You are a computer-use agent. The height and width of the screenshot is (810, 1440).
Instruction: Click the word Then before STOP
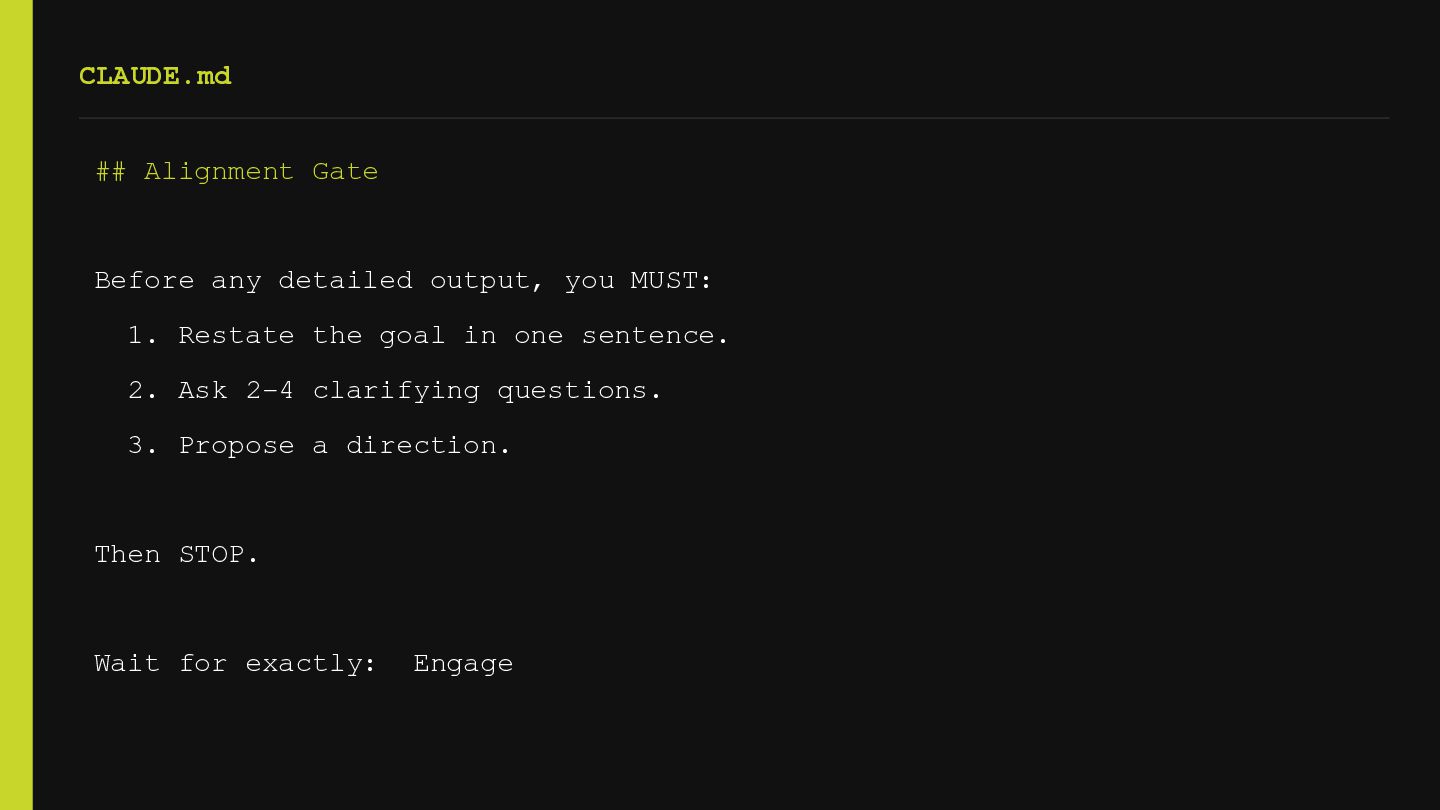tap(127, 555)
